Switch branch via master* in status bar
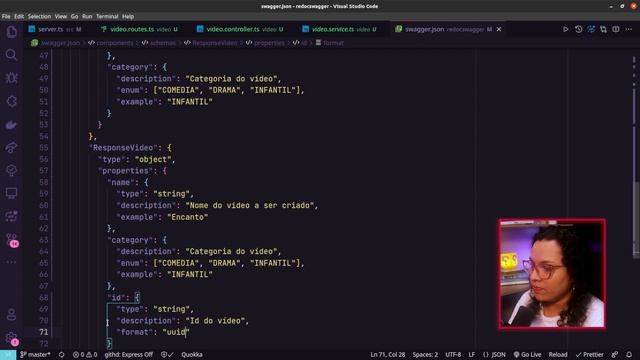640x360 pixels. click(36, 355)
